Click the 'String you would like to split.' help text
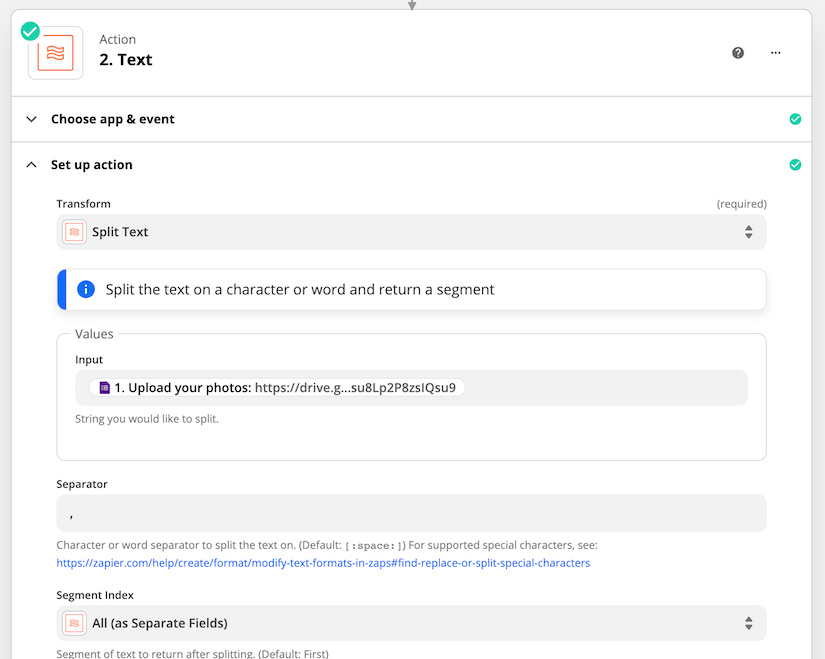This screenshot has width=825, height=659. point(147,419)
